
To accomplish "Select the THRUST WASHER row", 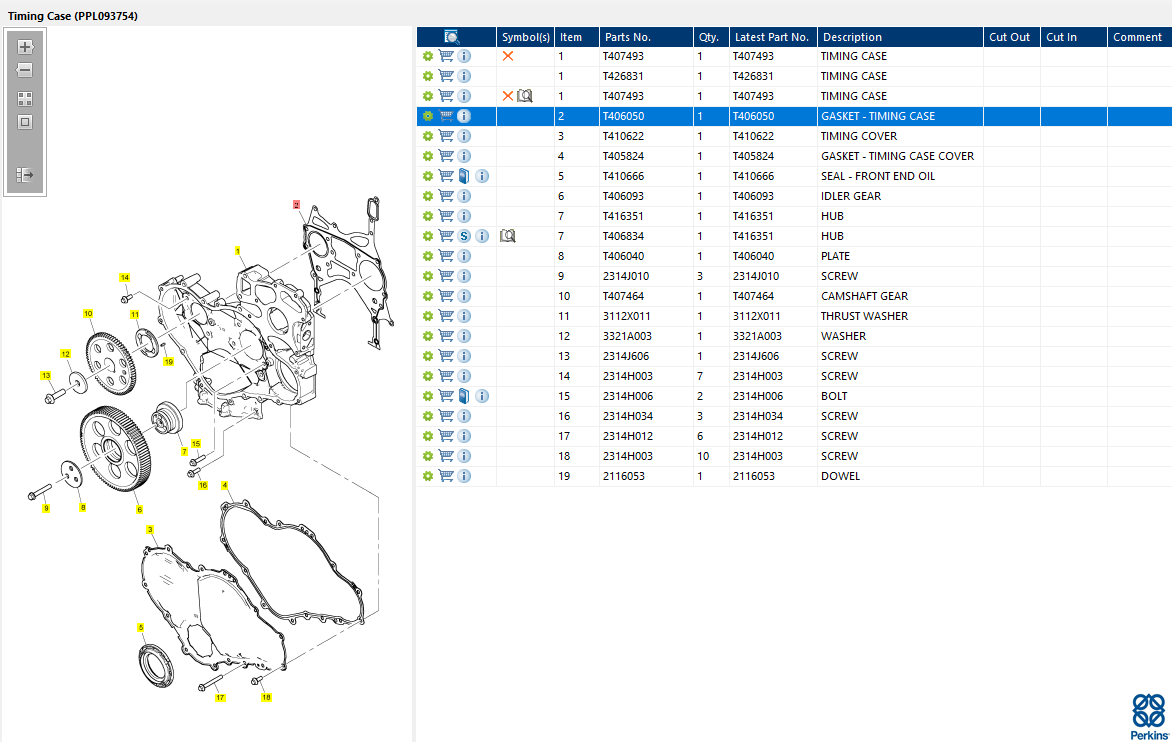I will click(864, 316).
